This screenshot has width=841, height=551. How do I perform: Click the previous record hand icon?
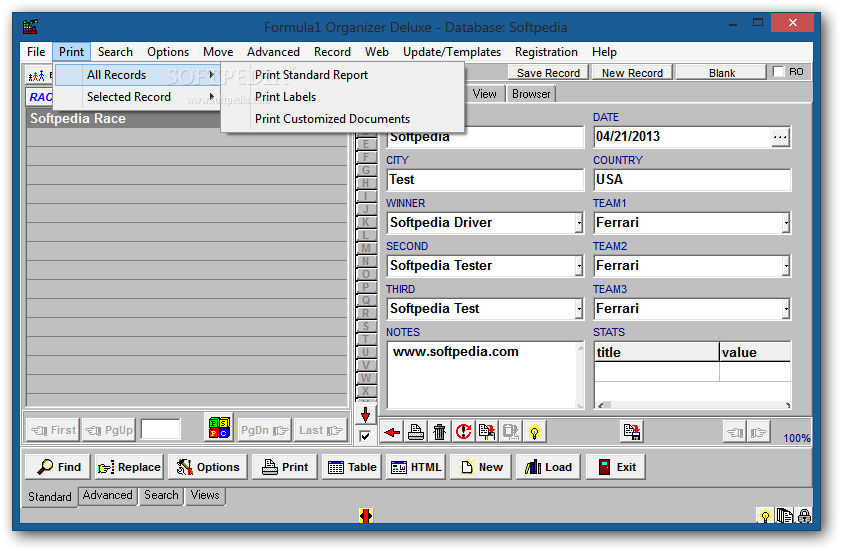[x=735, y=432]
